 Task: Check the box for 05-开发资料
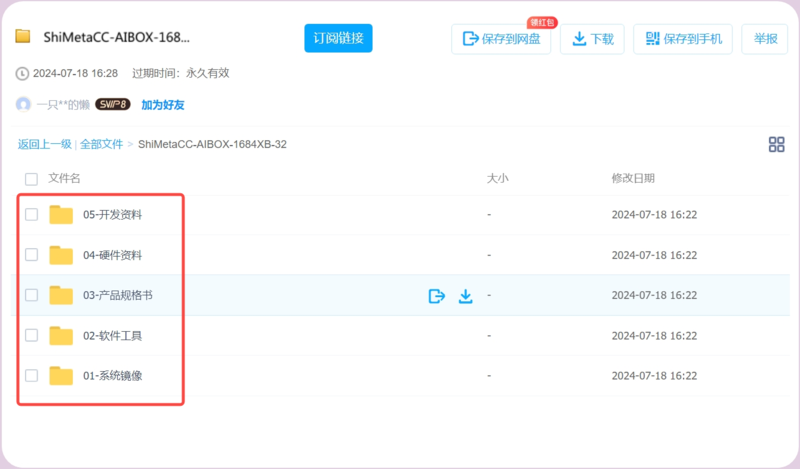31,214
